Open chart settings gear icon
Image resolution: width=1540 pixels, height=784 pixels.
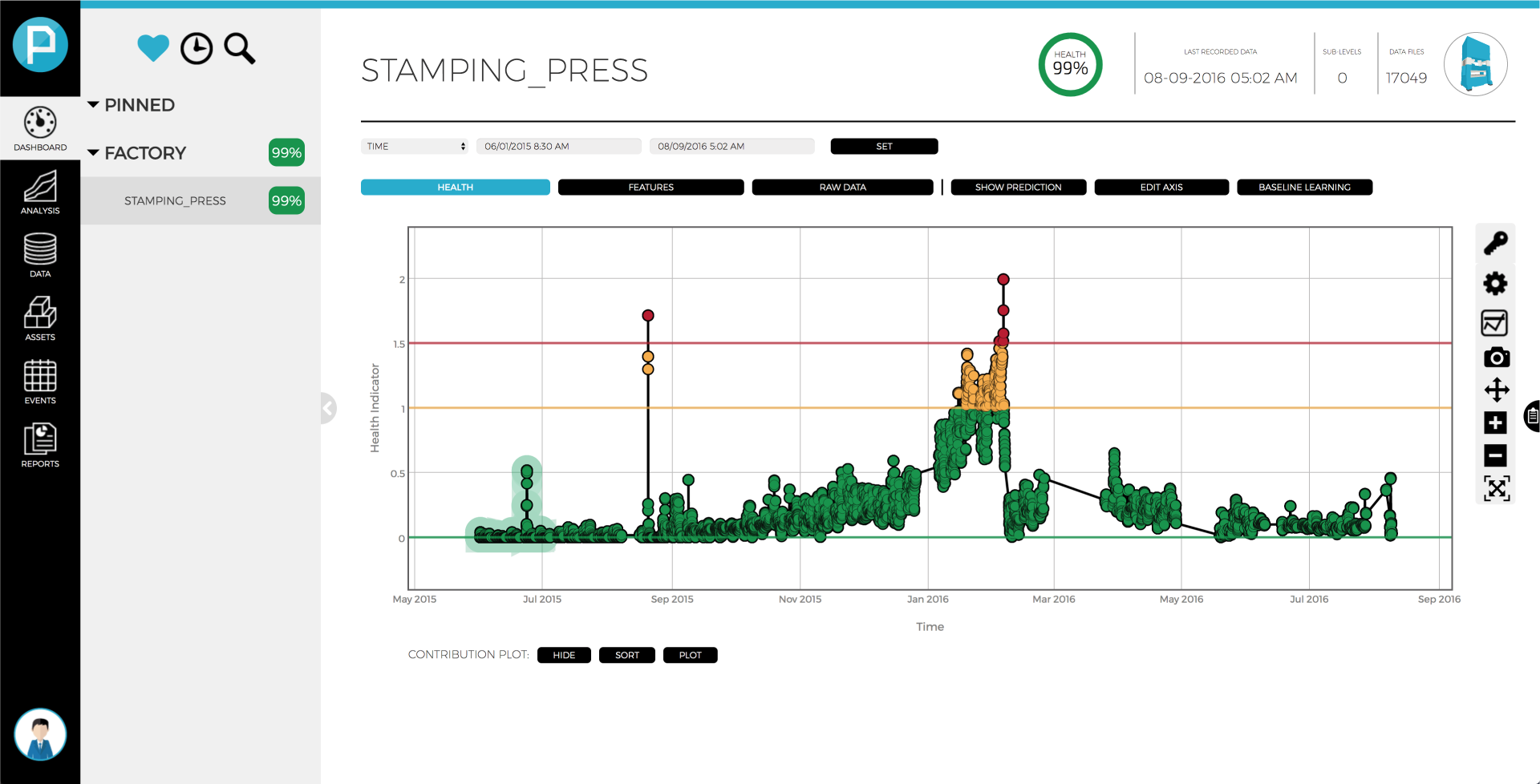1495,284
